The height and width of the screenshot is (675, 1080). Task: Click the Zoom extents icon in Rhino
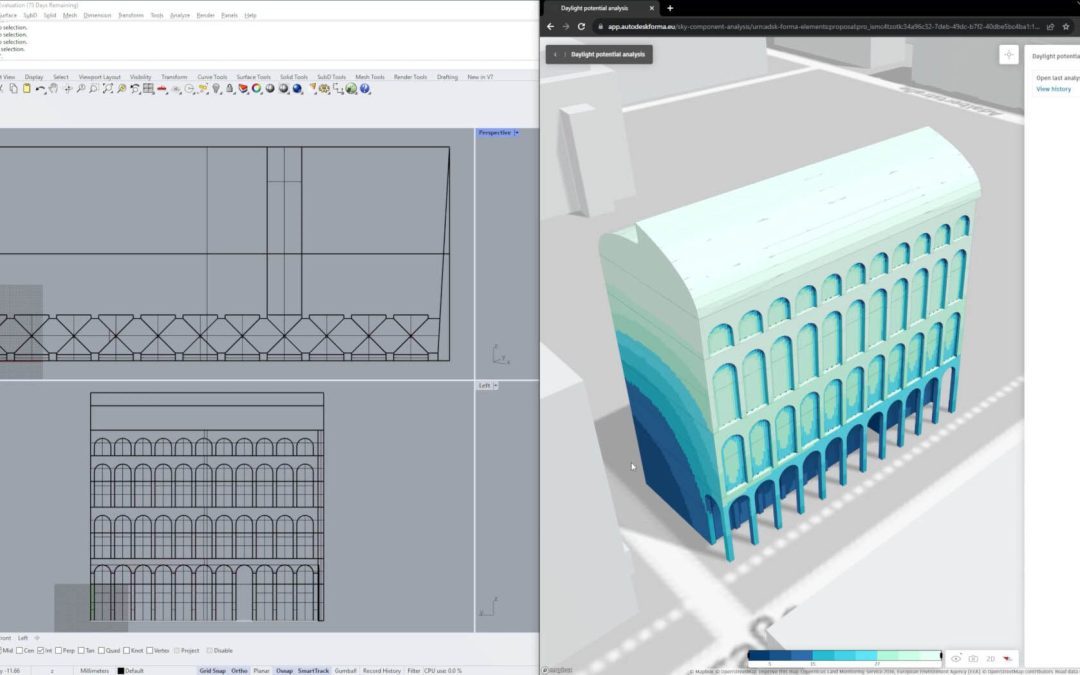[107, 90]
